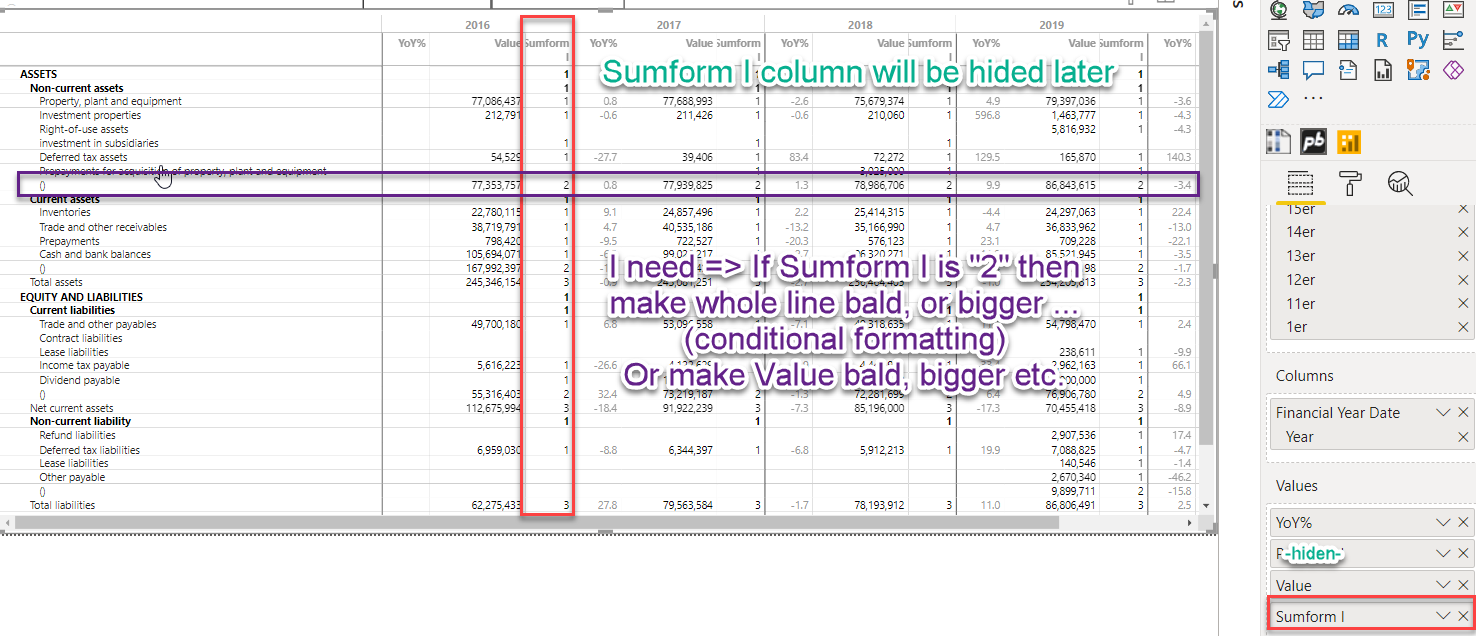Select the Paginated report visual icon
The image size is (1476, 636).
[1383, 70]
